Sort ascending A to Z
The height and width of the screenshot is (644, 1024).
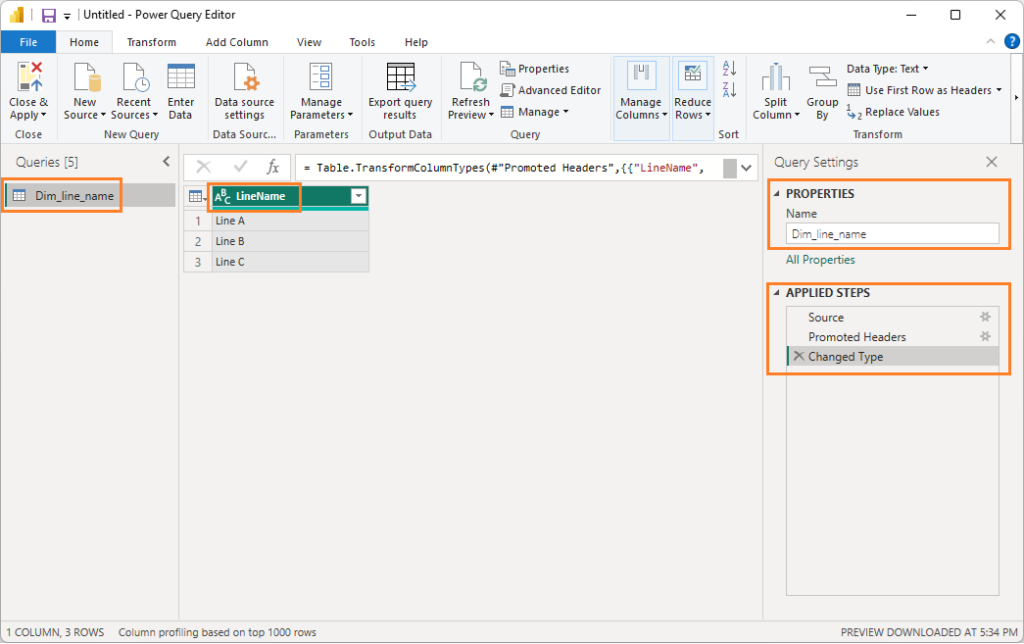729,68
